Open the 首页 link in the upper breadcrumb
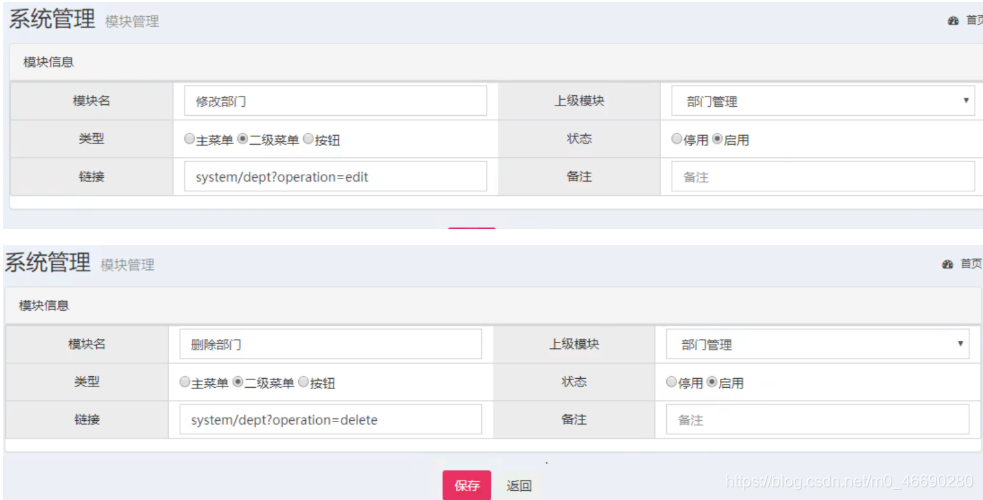The image size is (983, 500). 974,21
